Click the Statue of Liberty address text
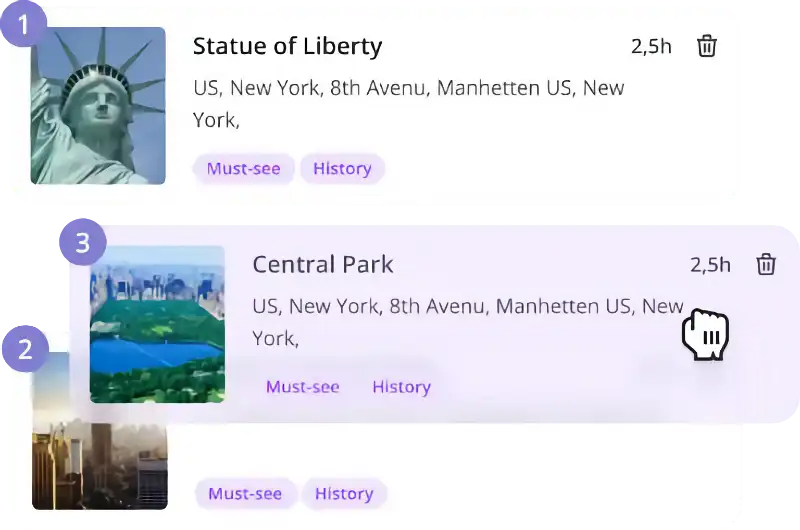 click(409, 104)
